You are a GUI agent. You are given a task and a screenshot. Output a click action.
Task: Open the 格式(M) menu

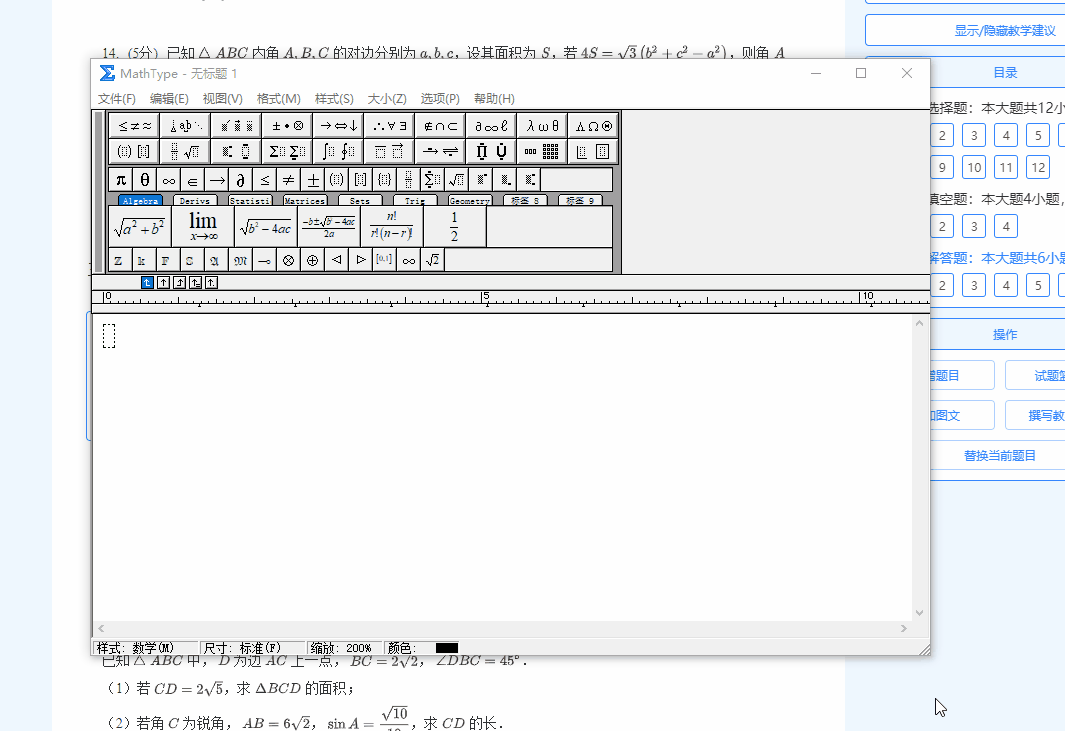278,99
